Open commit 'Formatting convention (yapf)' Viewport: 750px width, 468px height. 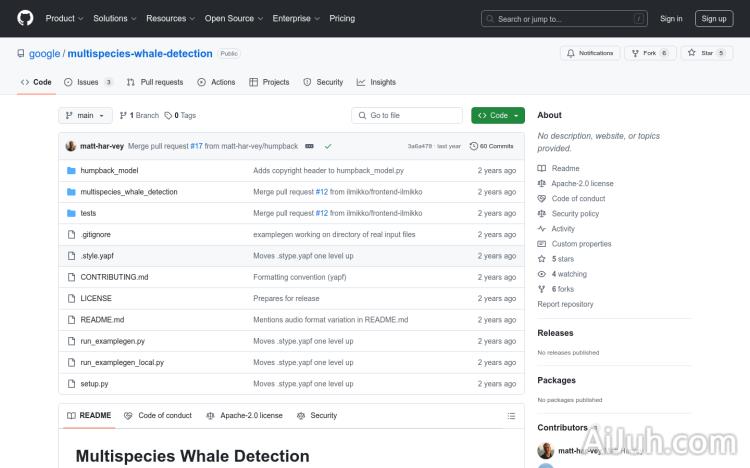pyautogui.click(x=299, y=277)
